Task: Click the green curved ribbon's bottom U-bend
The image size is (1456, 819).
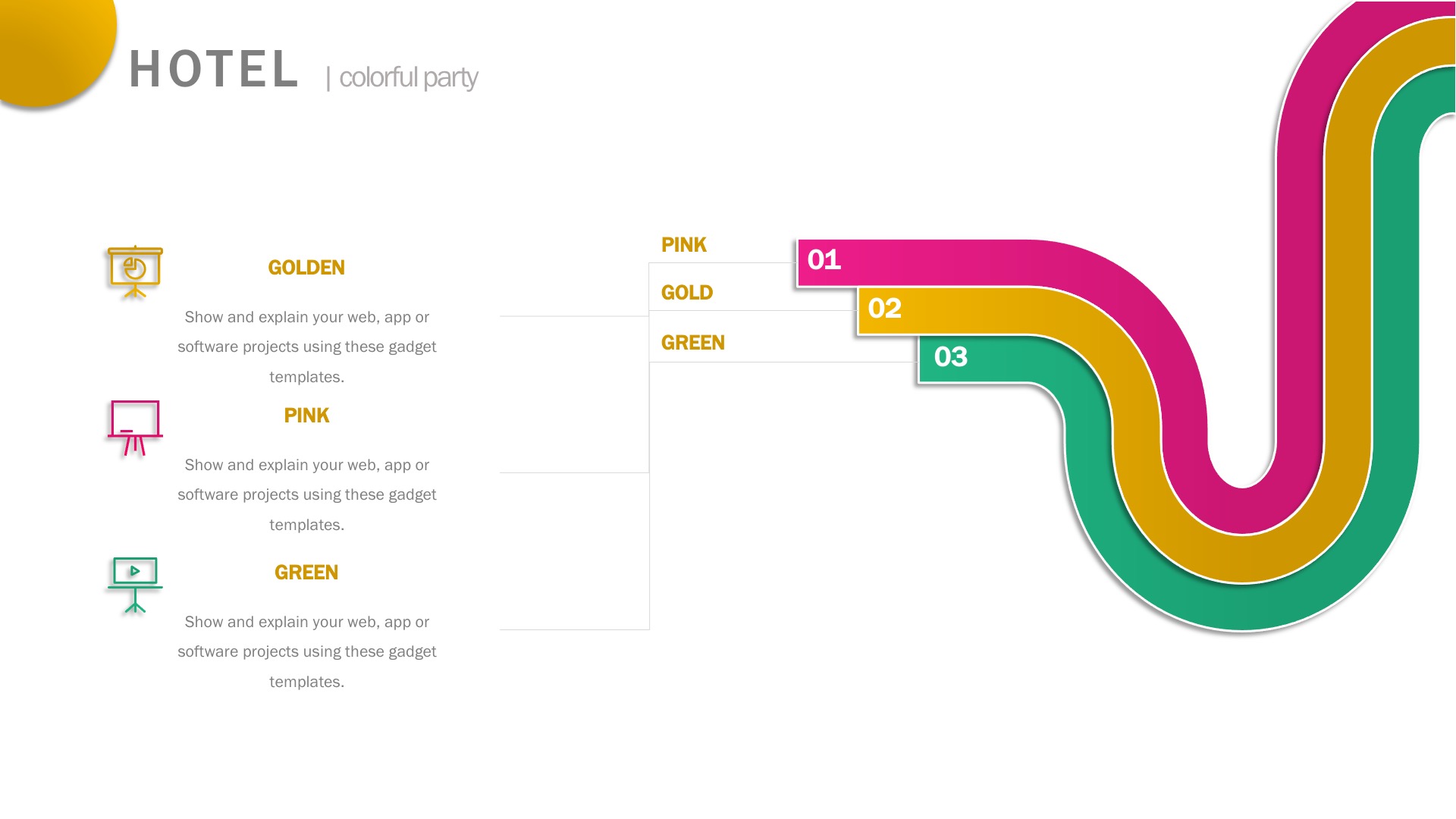Action: (1242, 607)
